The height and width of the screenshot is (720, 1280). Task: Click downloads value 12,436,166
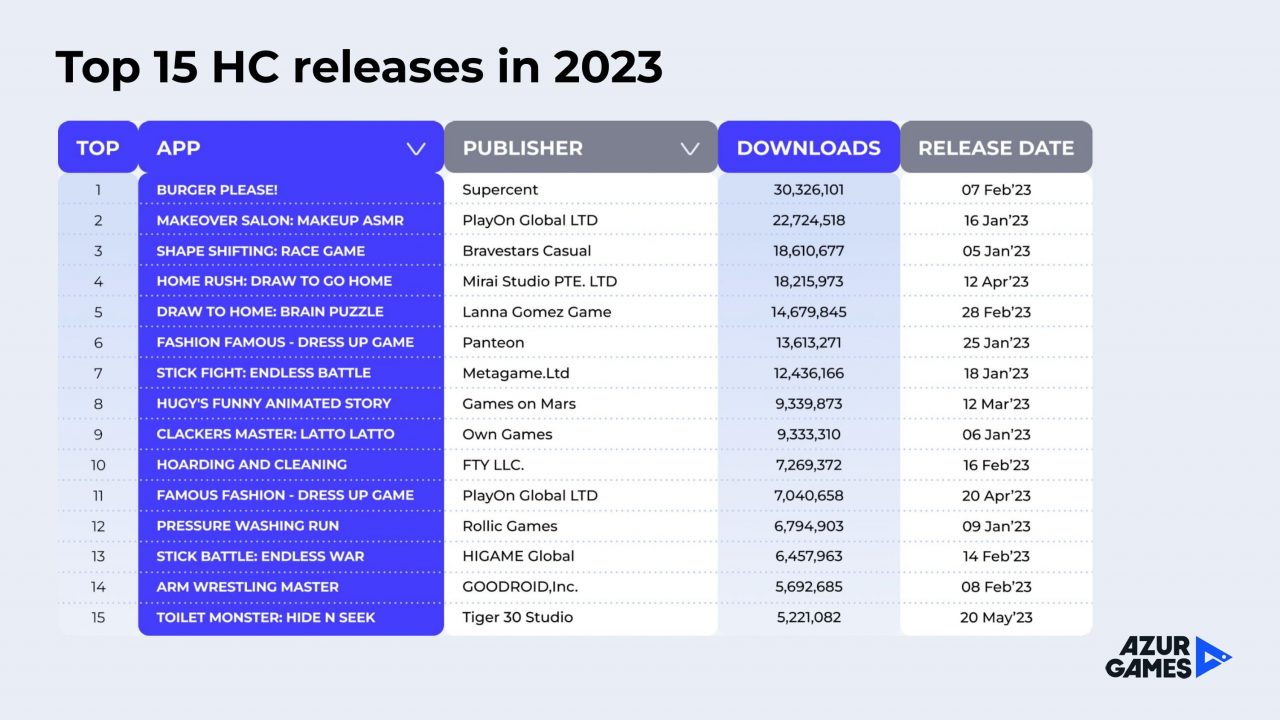(x=809, y=373)
